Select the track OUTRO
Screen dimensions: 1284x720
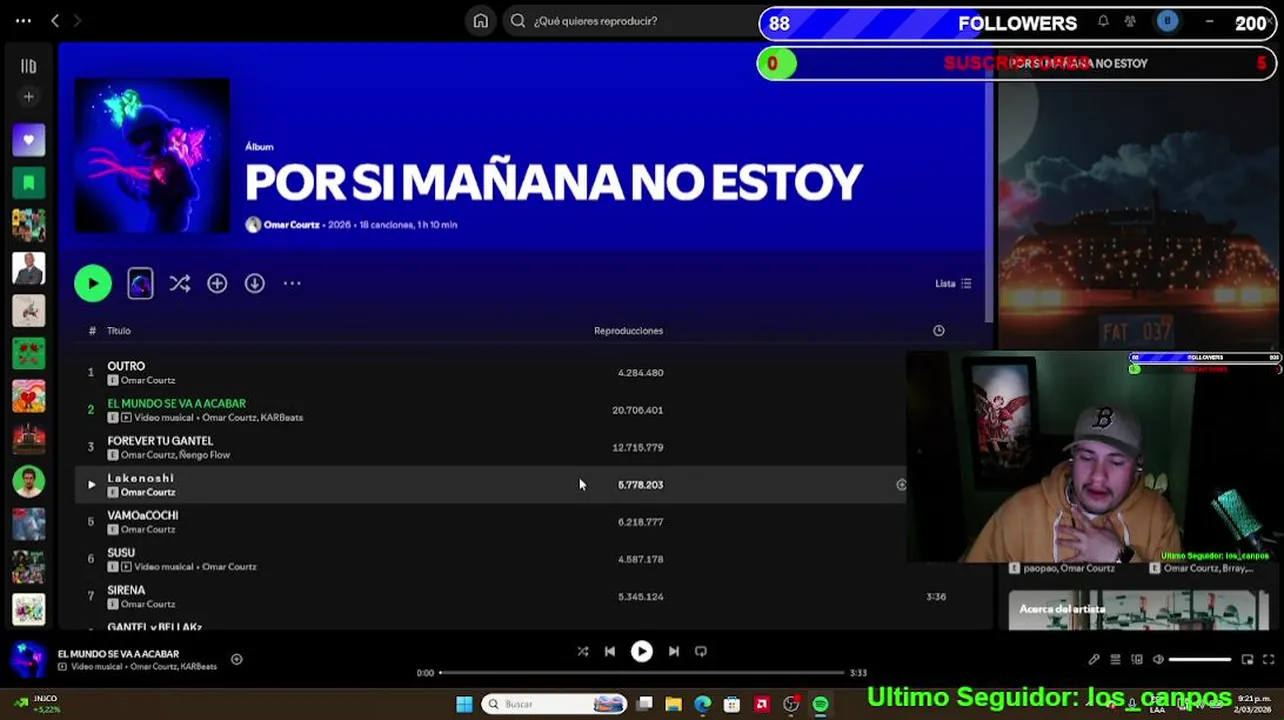[126, 367]
